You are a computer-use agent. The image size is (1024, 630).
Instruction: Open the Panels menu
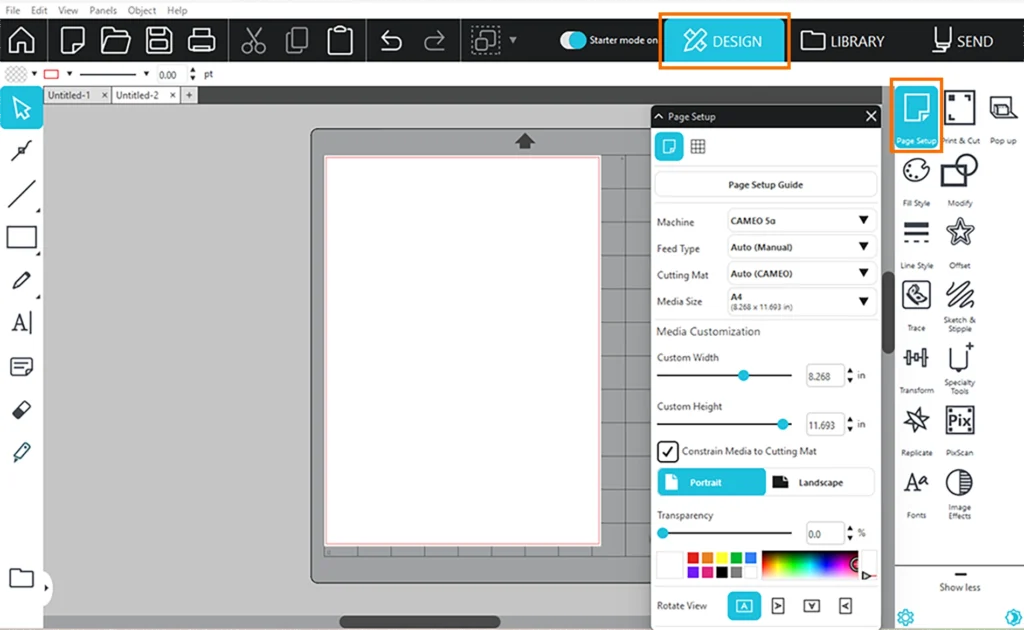[103, 10]
